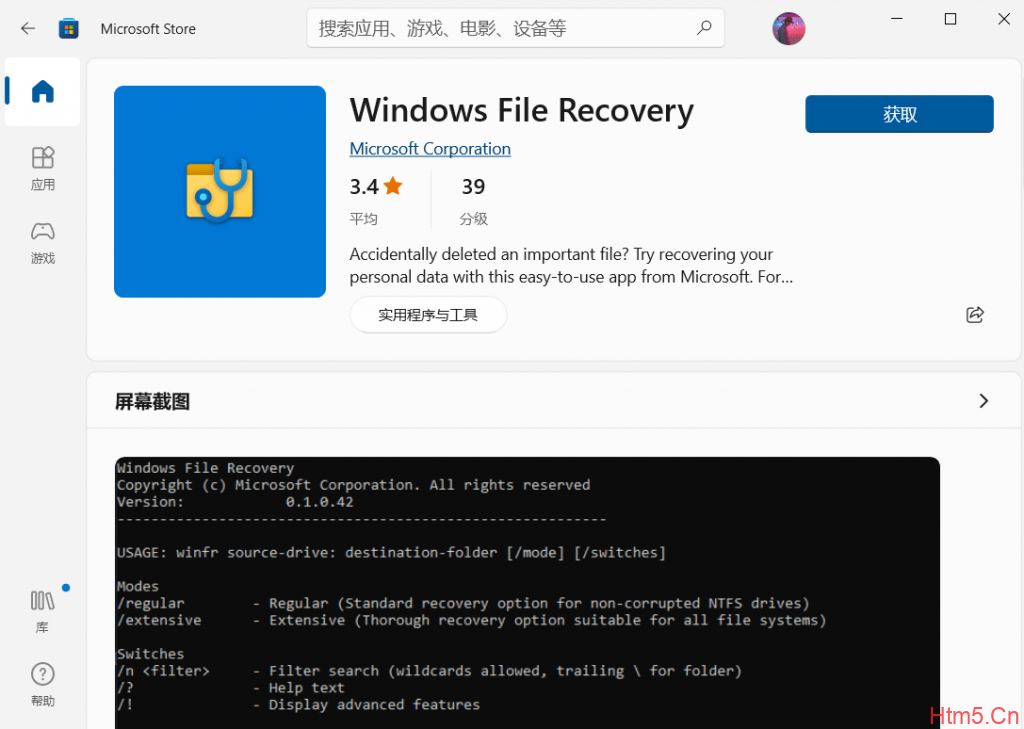Open the 游戏 (Games) section
The width and height of the screenshot is (1024, 729).
point(42,242)
